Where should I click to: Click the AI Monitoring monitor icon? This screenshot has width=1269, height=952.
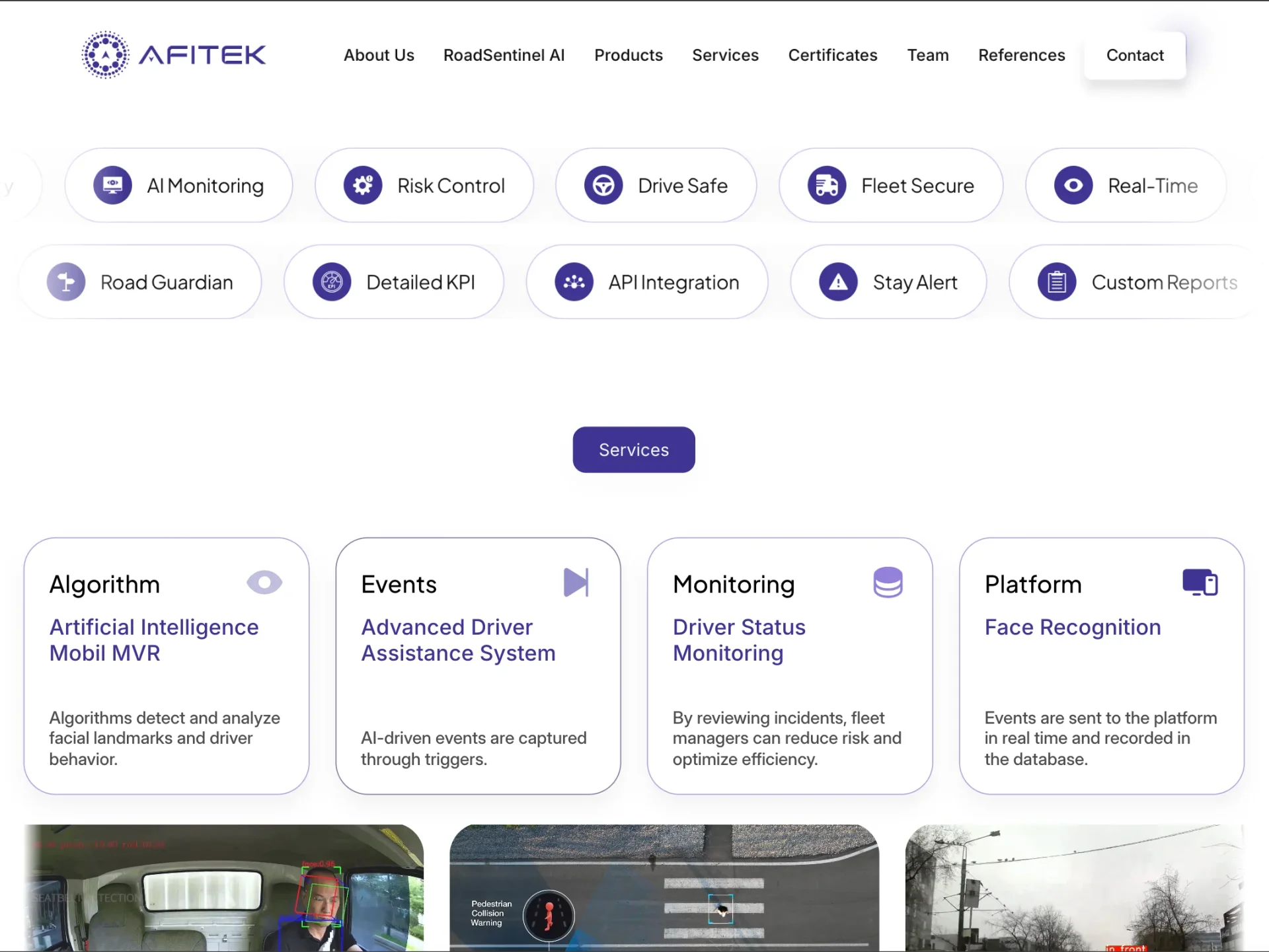click(x=112, y=186)
